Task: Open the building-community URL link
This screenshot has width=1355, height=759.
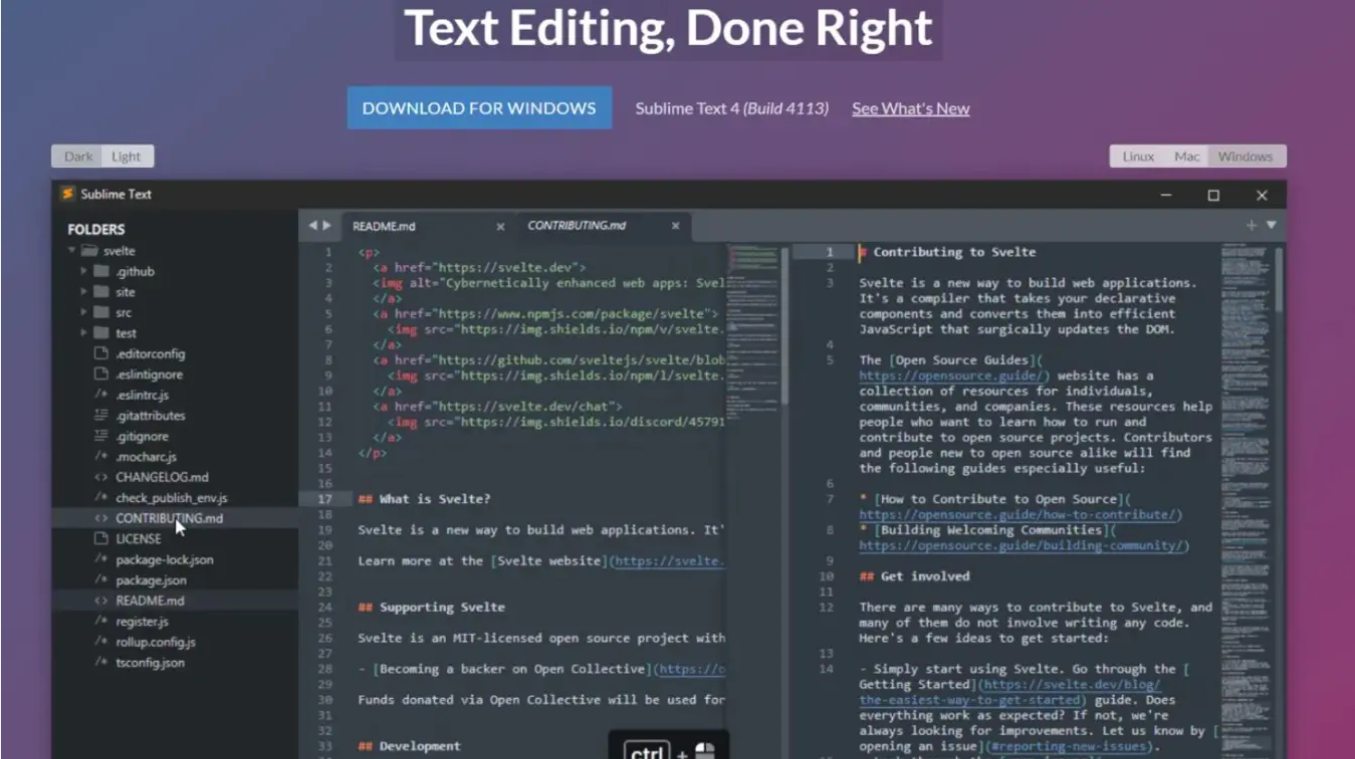Action: pyautogui.click(x=1024, y=546)
